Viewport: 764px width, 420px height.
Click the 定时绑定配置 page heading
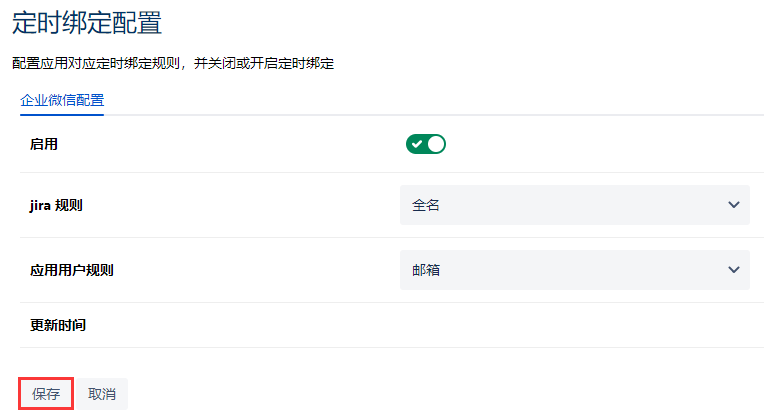tap(87, 22)
